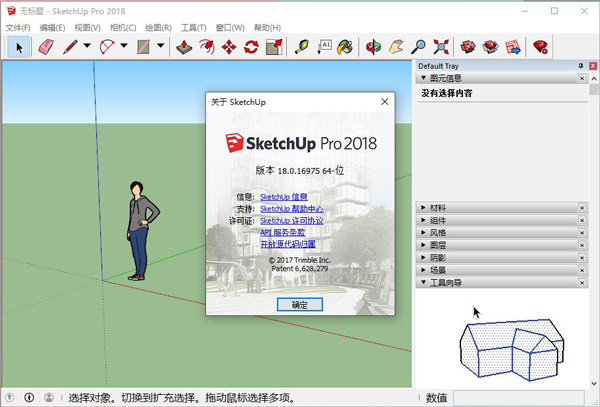The height and width of the screenshot is (407, 600).
Task: Select the Pan hand tool
Action: [x=396, y=47]
